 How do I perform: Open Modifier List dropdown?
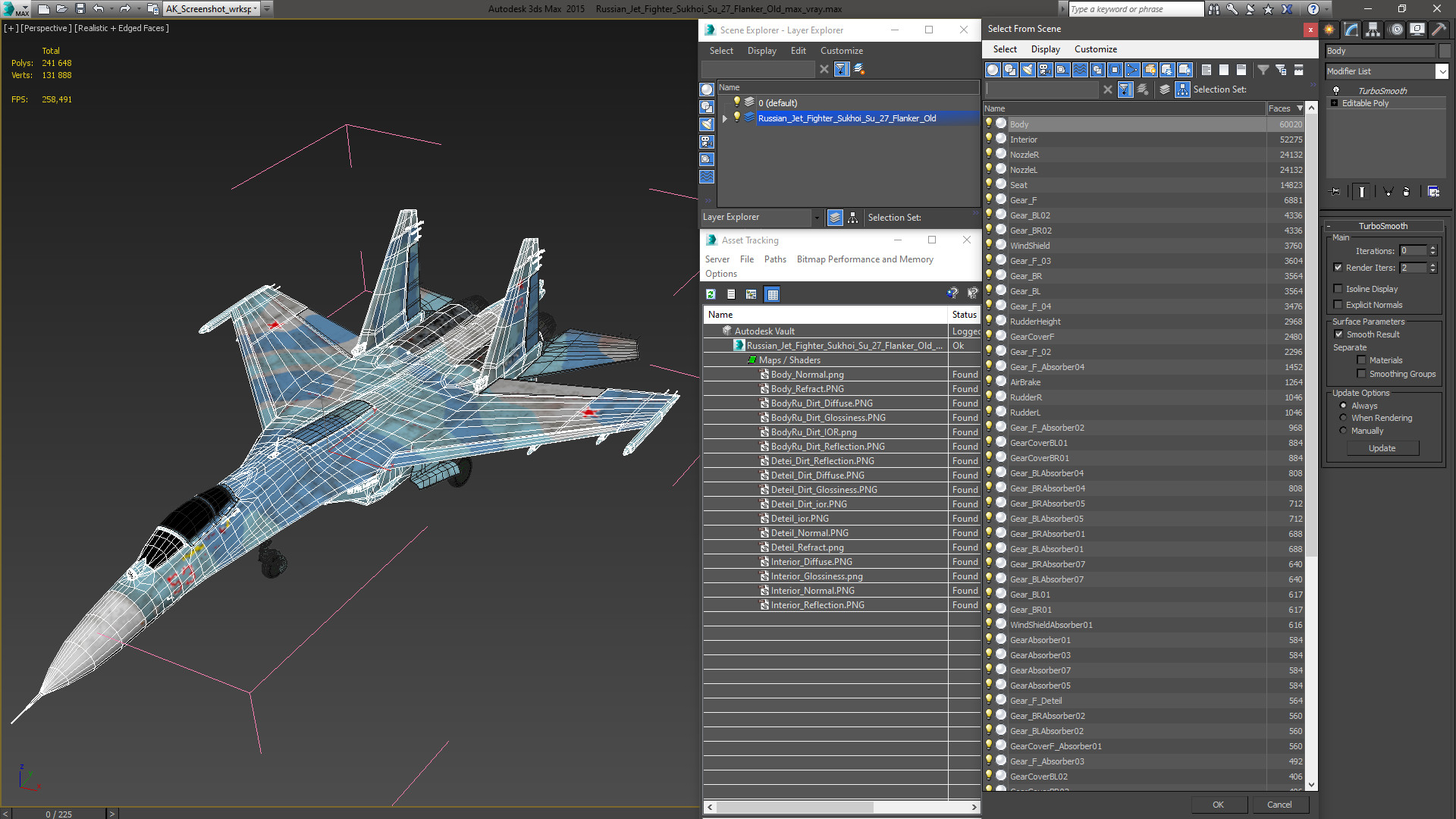pos(1442,71)
